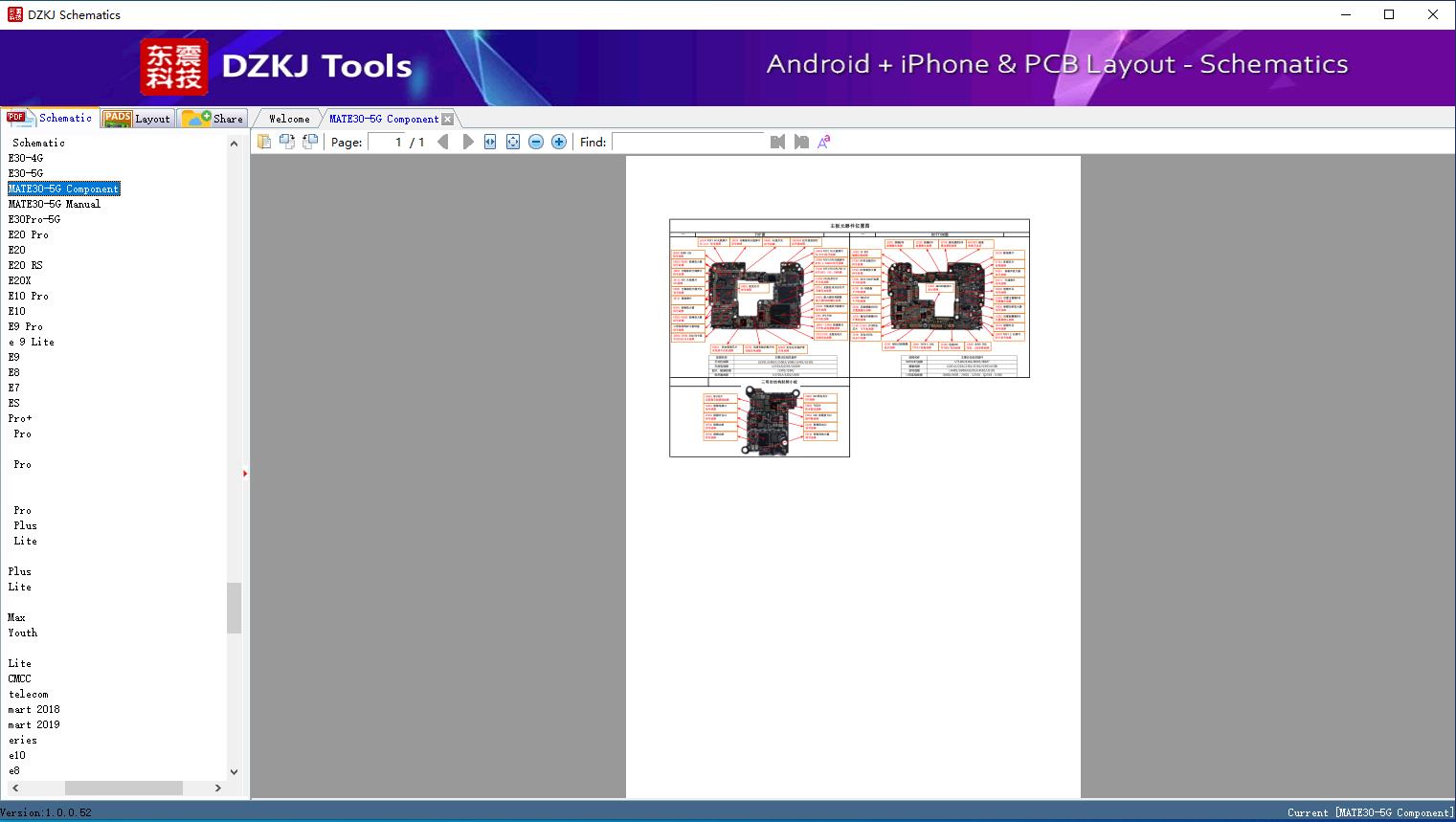Screen dimensions: 1456x822
Task: Select telecom in the list
Action: pos(29,694)
